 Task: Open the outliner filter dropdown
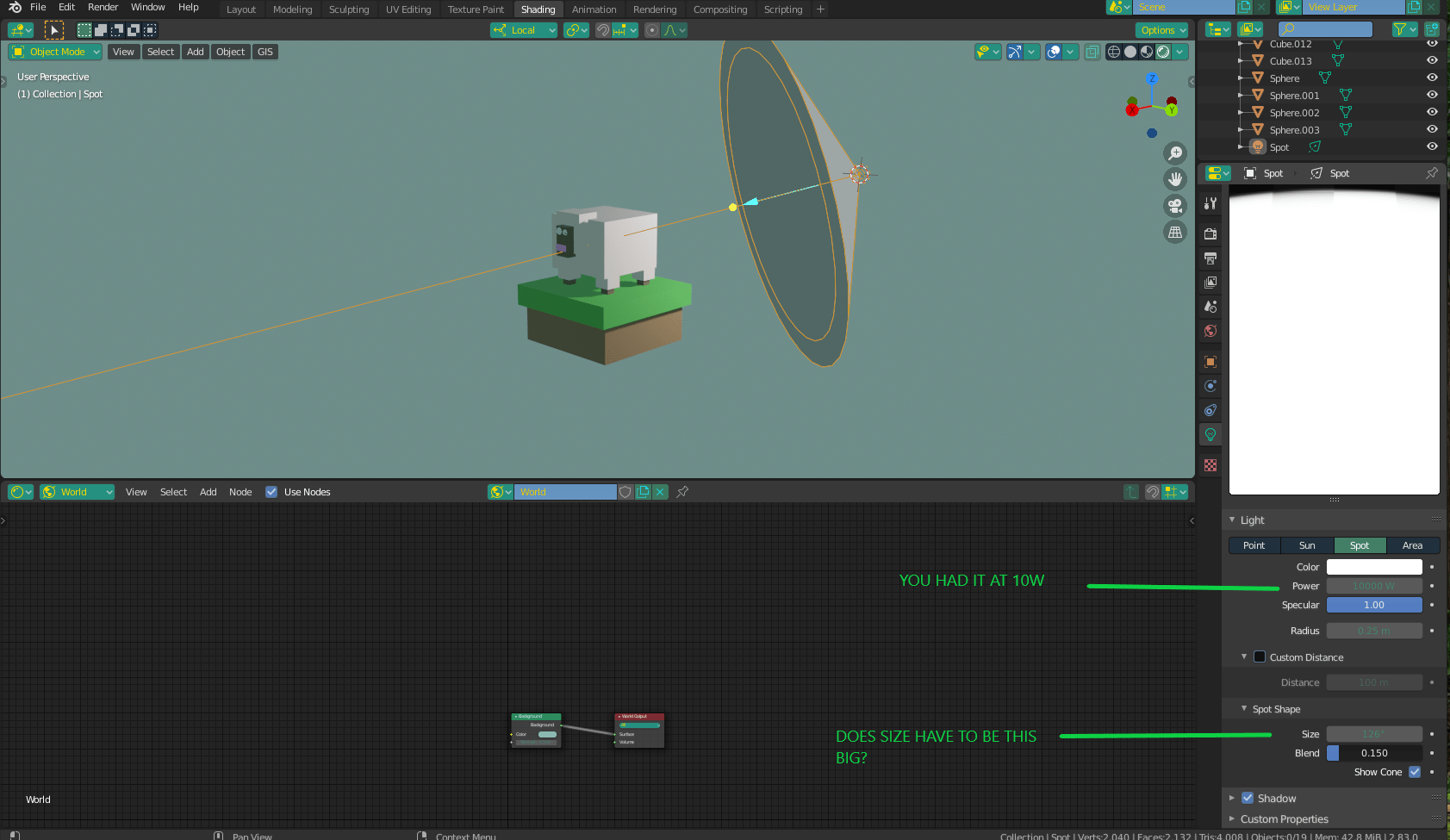point(1405,30)
